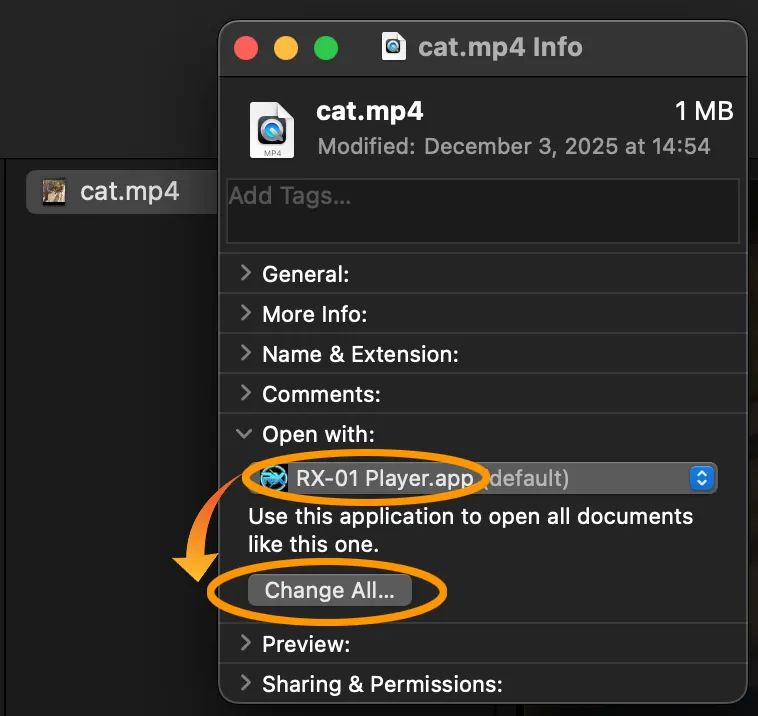Image resolution: width=758 pixels, height=716 pixels.
Task: Click the blue up-down arrows of app selector
Action: 702,478
